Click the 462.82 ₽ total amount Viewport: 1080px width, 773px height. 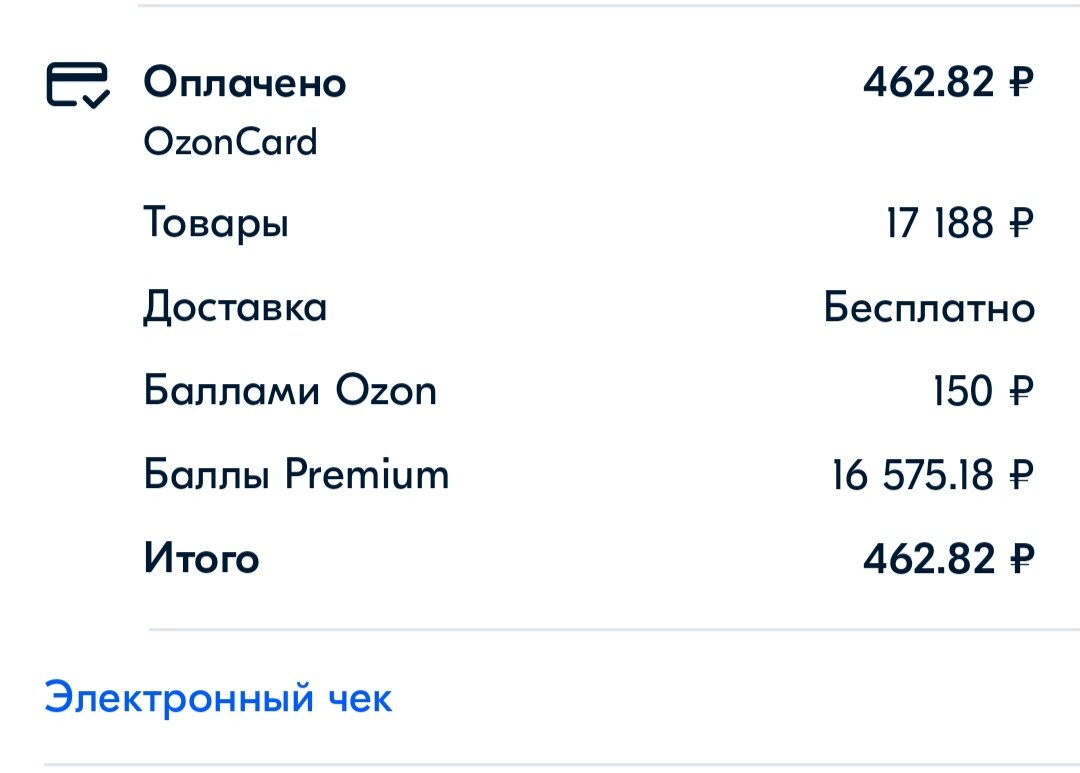point(948,558)
